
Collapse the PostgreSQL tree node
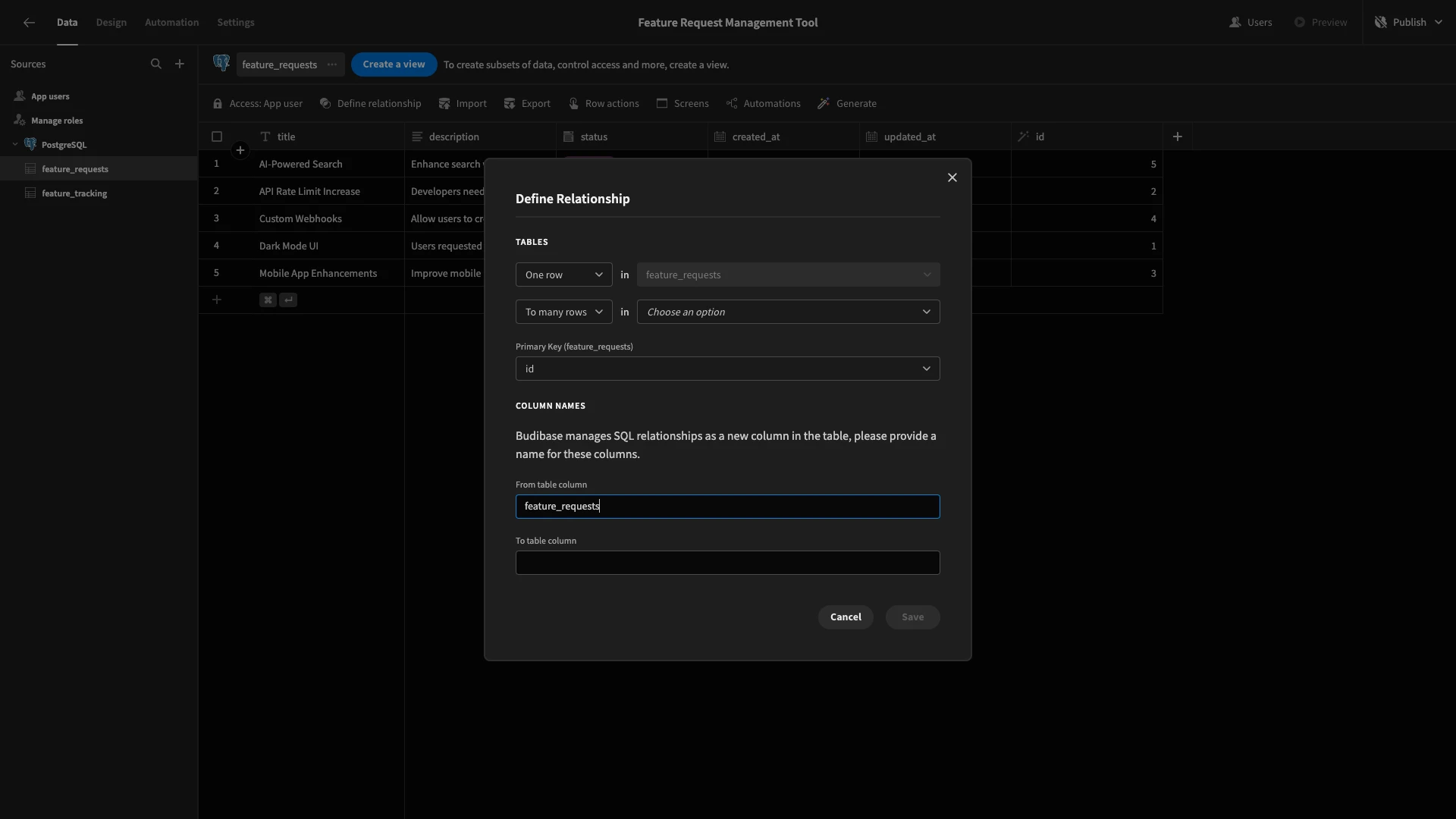[15, 144]
